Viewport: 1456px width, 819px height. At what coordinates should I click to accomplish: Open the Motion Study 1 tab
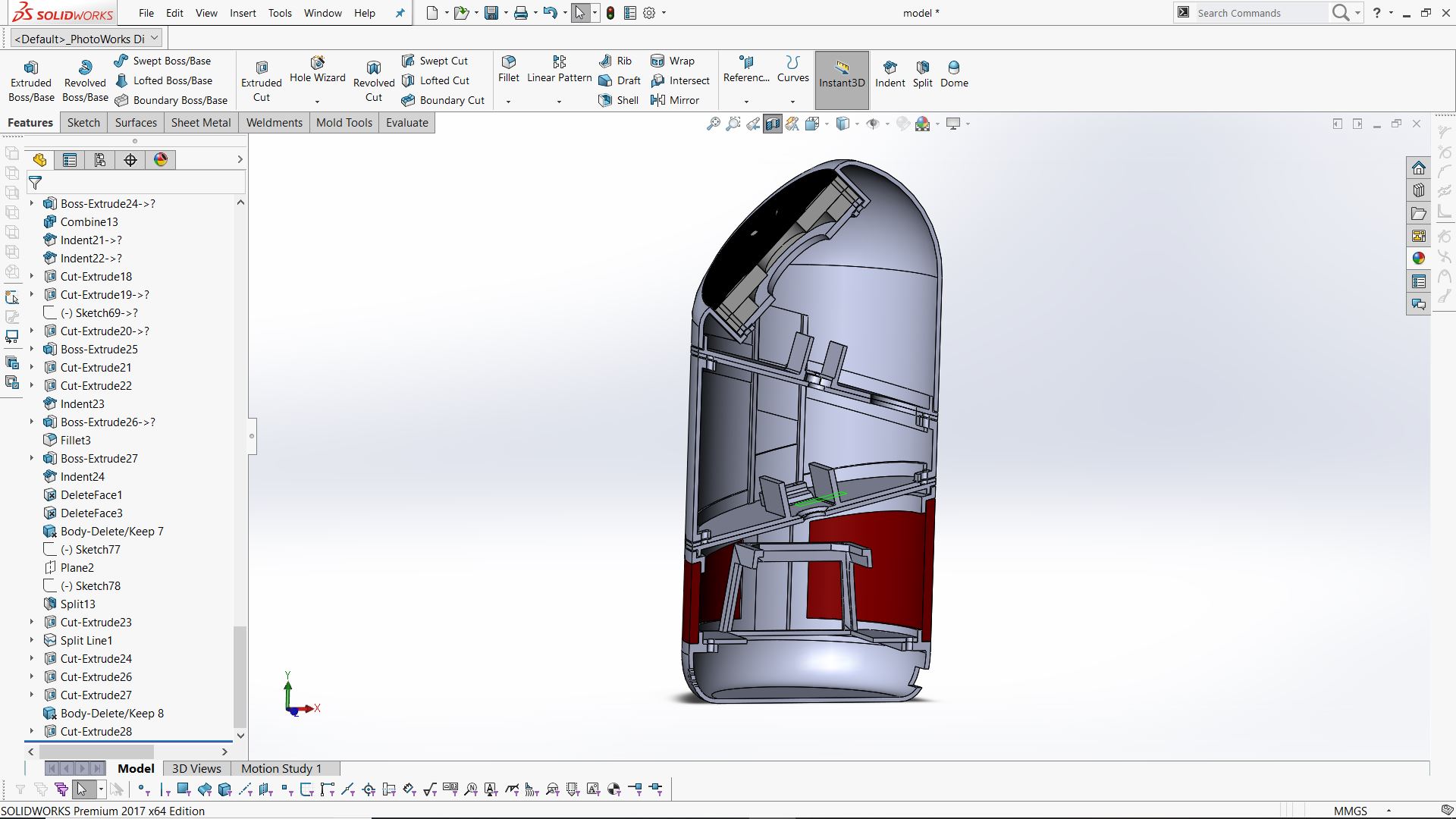pyautogui.click(x=281, y=769)
